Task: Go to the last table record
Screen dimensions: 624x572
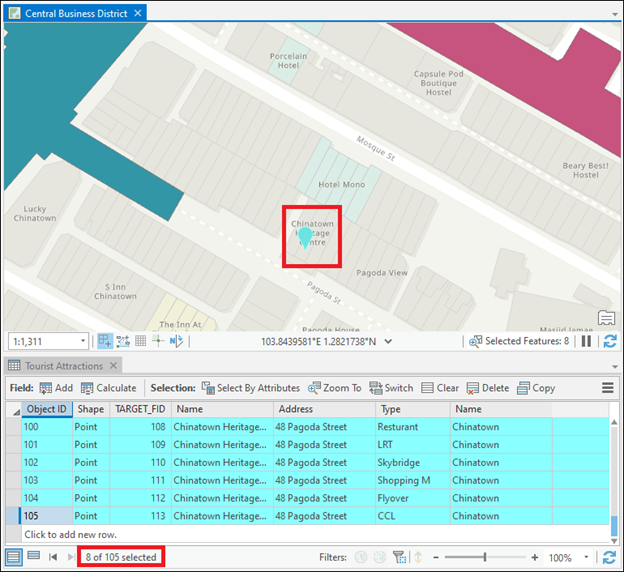Action: pos(71,557)
